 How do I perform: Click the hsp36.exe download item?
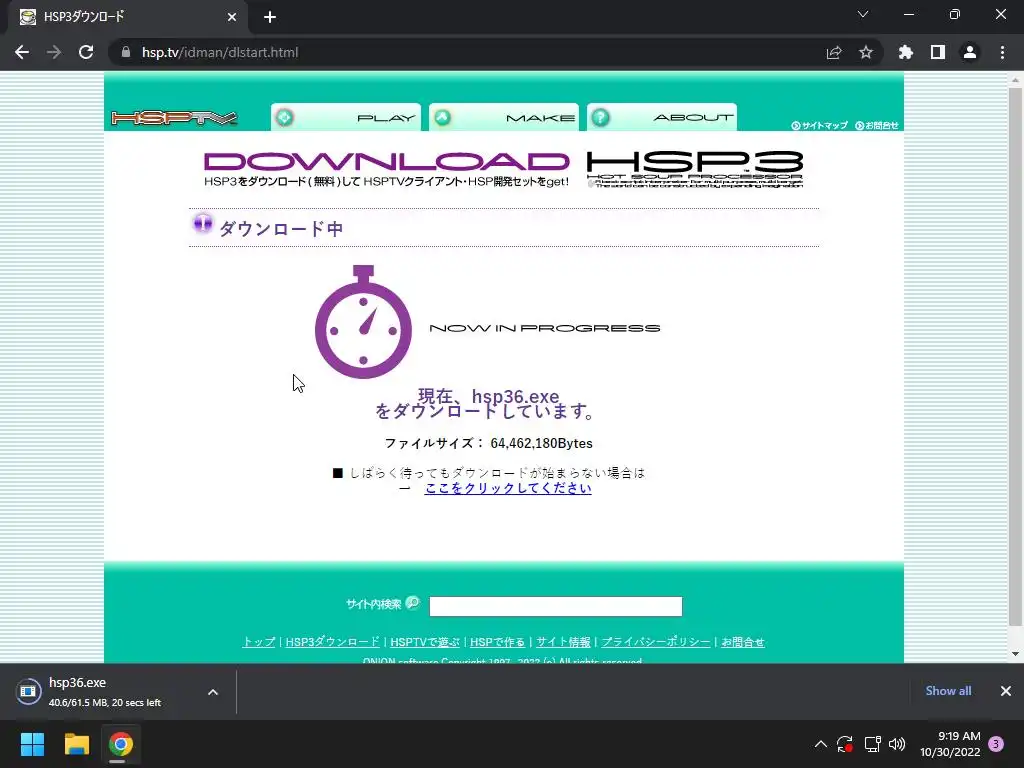point(104,692)
